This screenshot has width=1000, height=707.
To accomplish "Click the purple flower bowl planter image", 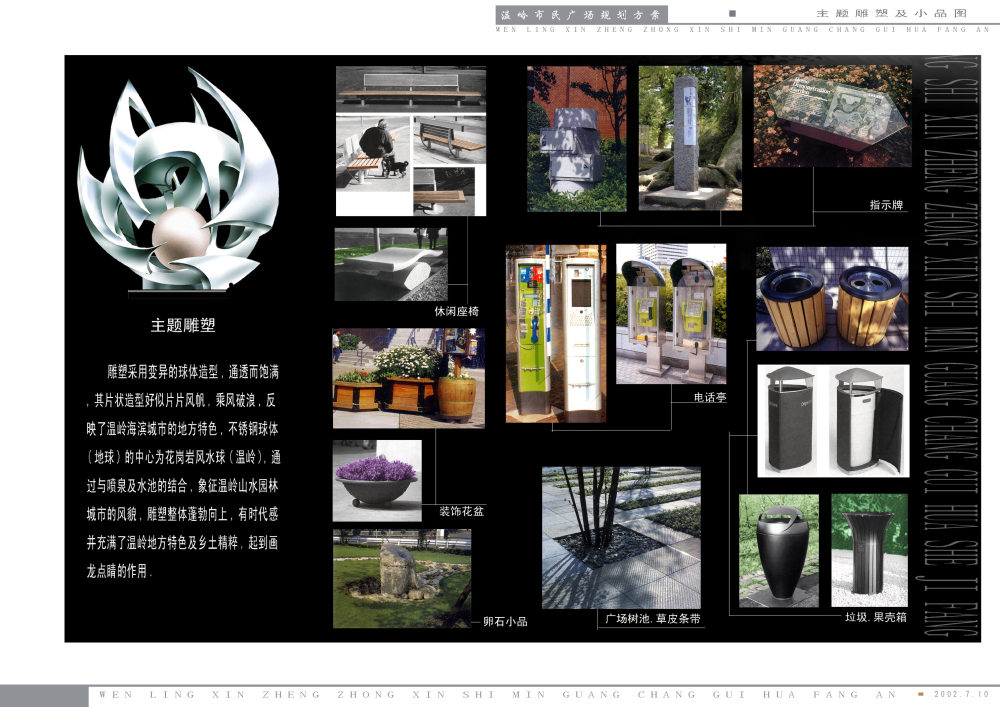I will pos(376,480).
